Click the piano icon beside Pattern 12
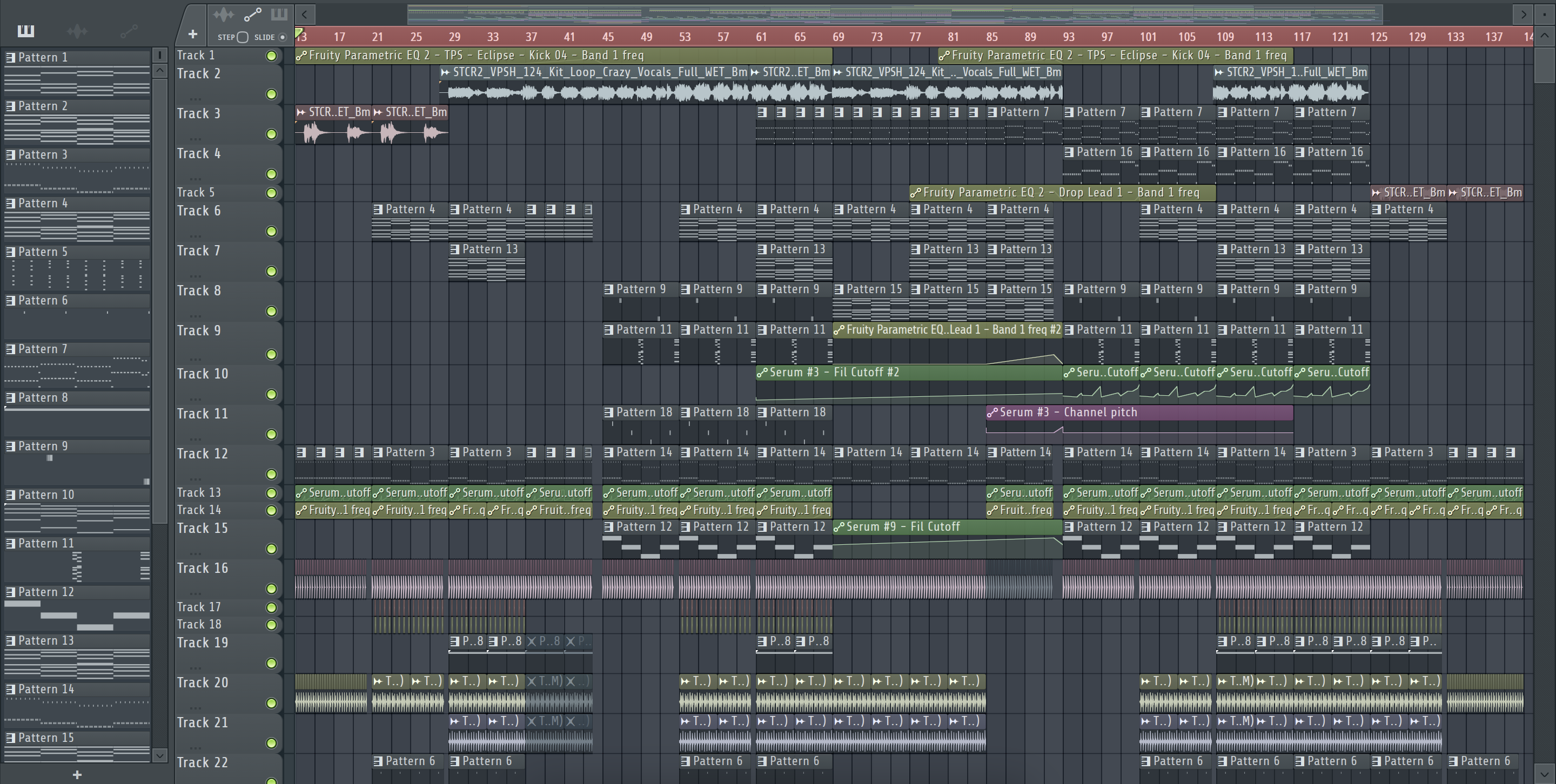This screenshot has height=784, width=1556. pos(10,592)
